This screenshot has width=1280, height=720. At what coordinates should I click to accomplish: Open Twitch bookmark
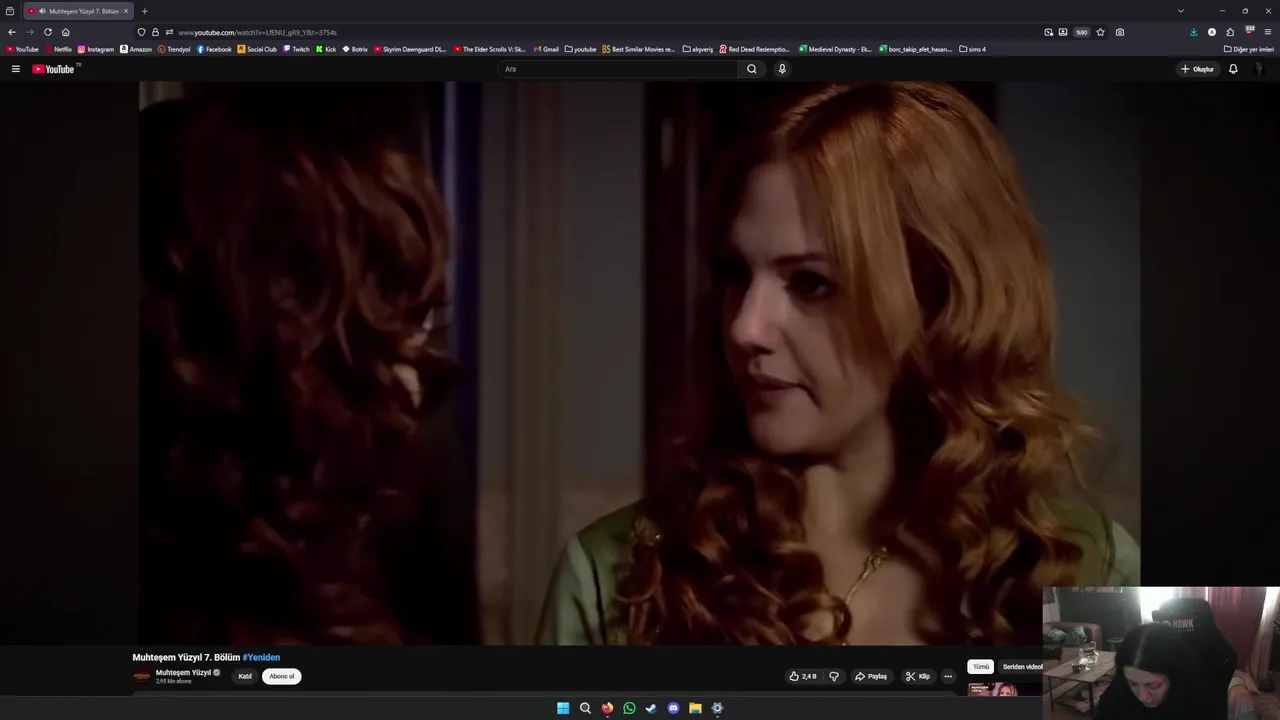296,49
